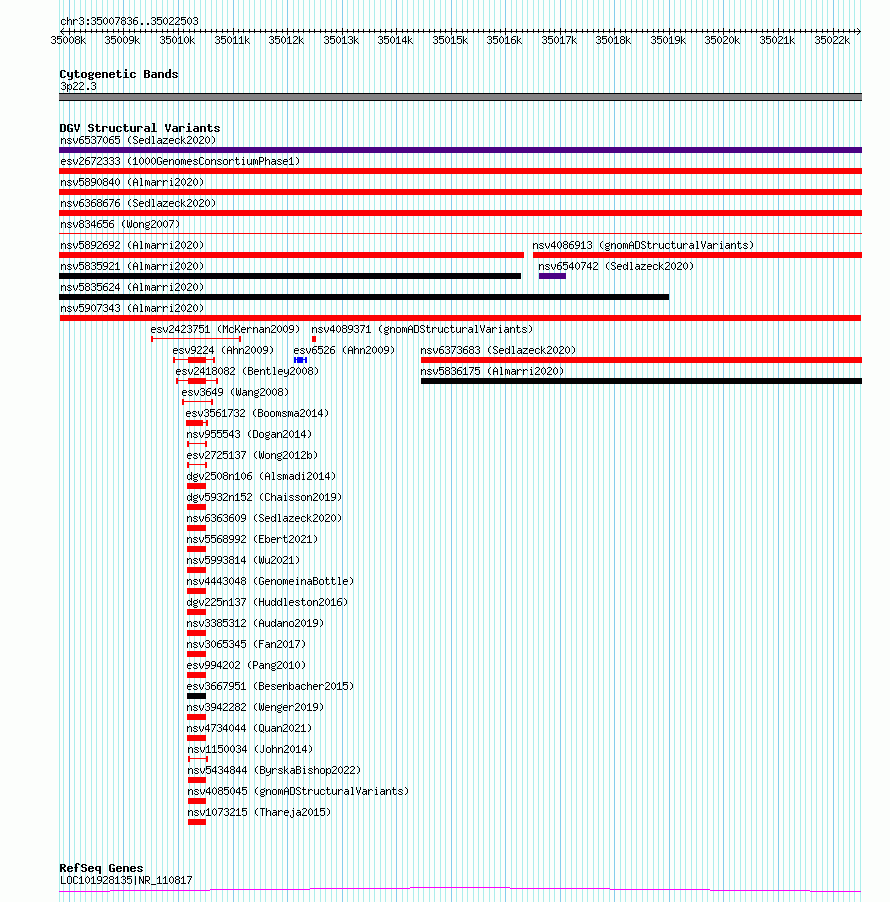Click esv3561732 (Boomsma2014) label

click(x=257, y=414)
